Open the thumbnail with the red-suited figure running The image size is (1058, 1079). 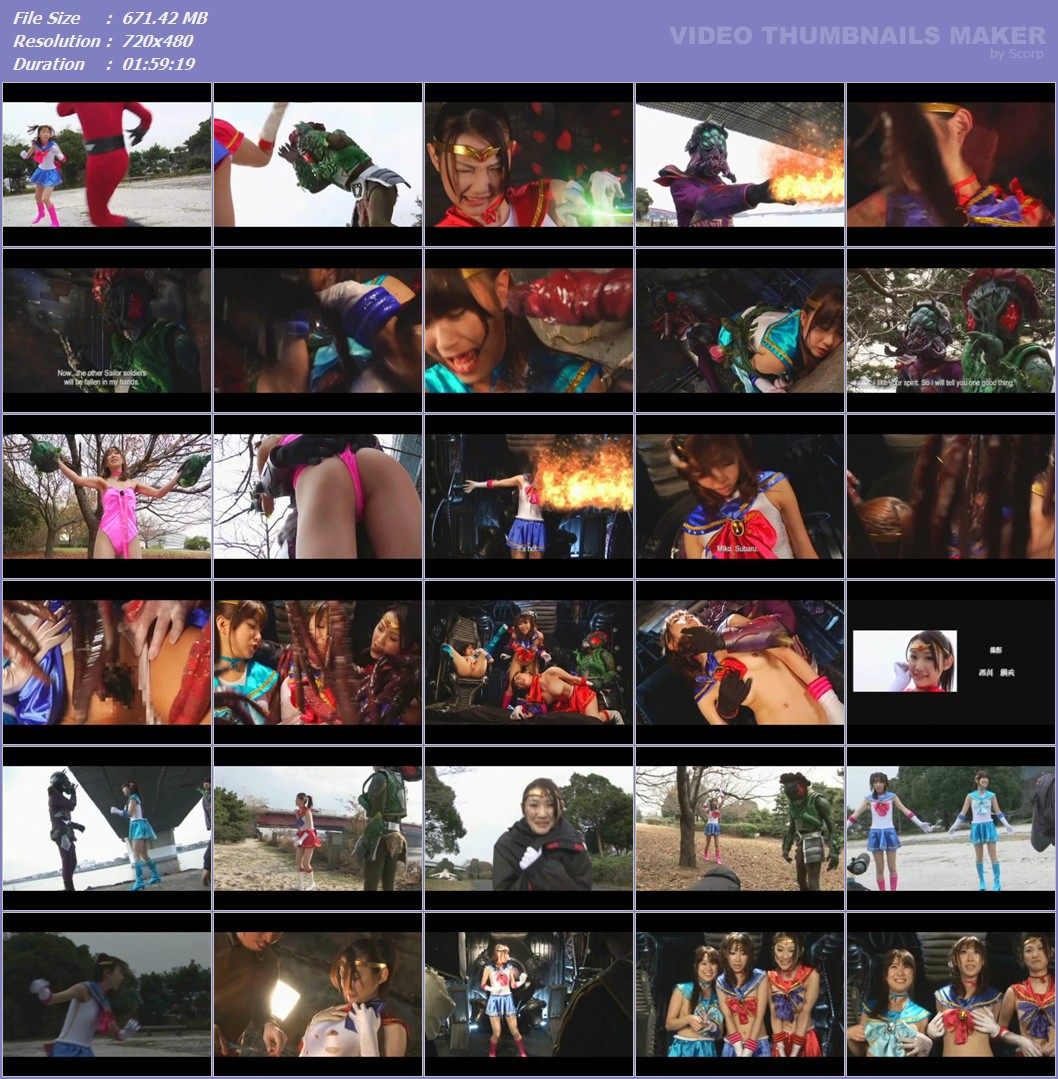point(107,164)
